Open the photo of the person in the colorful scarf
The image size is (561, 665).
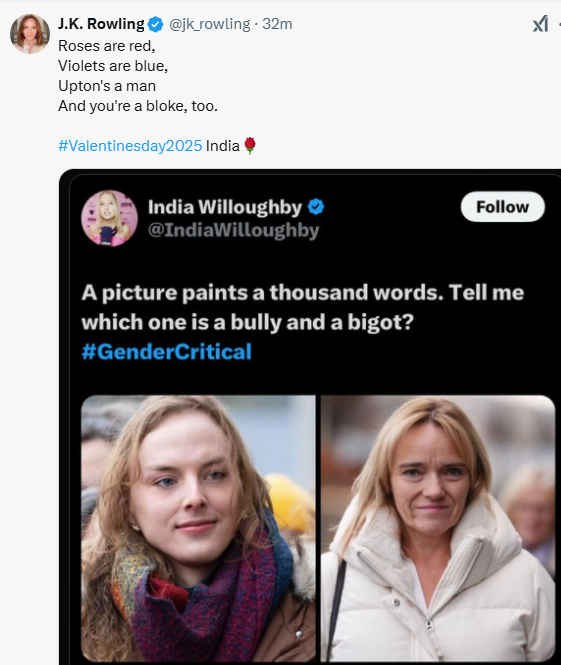(198, 528)
